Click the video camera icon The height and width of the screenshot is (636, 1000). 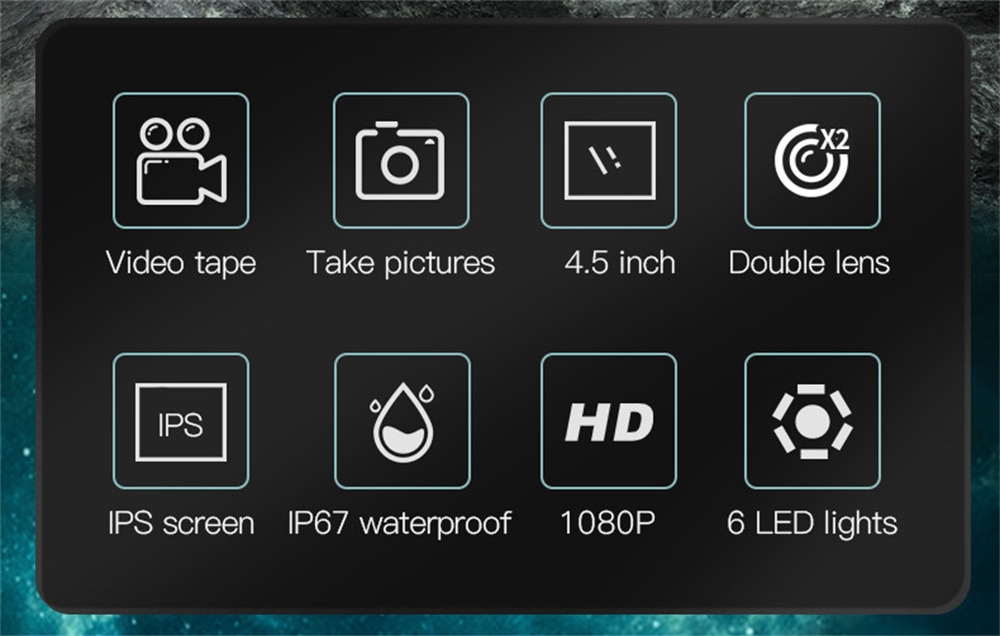point(181,161)
